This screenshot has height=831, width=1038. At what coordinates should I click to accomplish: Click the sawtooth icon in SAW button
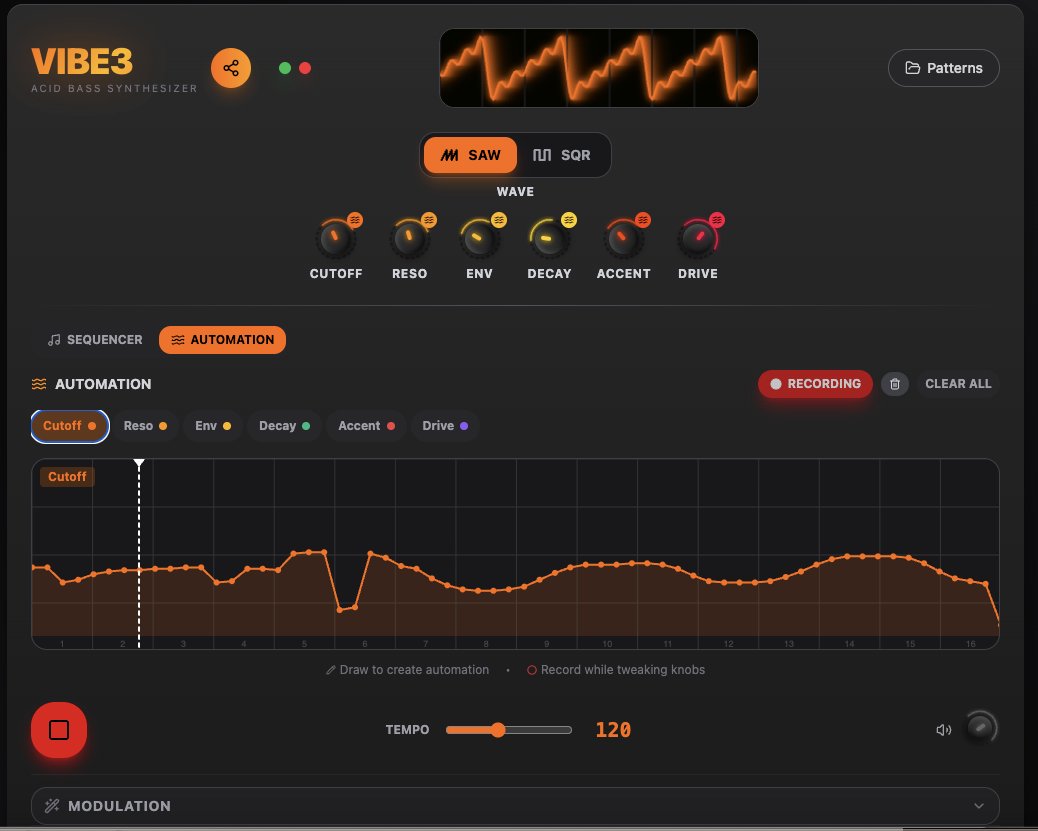449,155
